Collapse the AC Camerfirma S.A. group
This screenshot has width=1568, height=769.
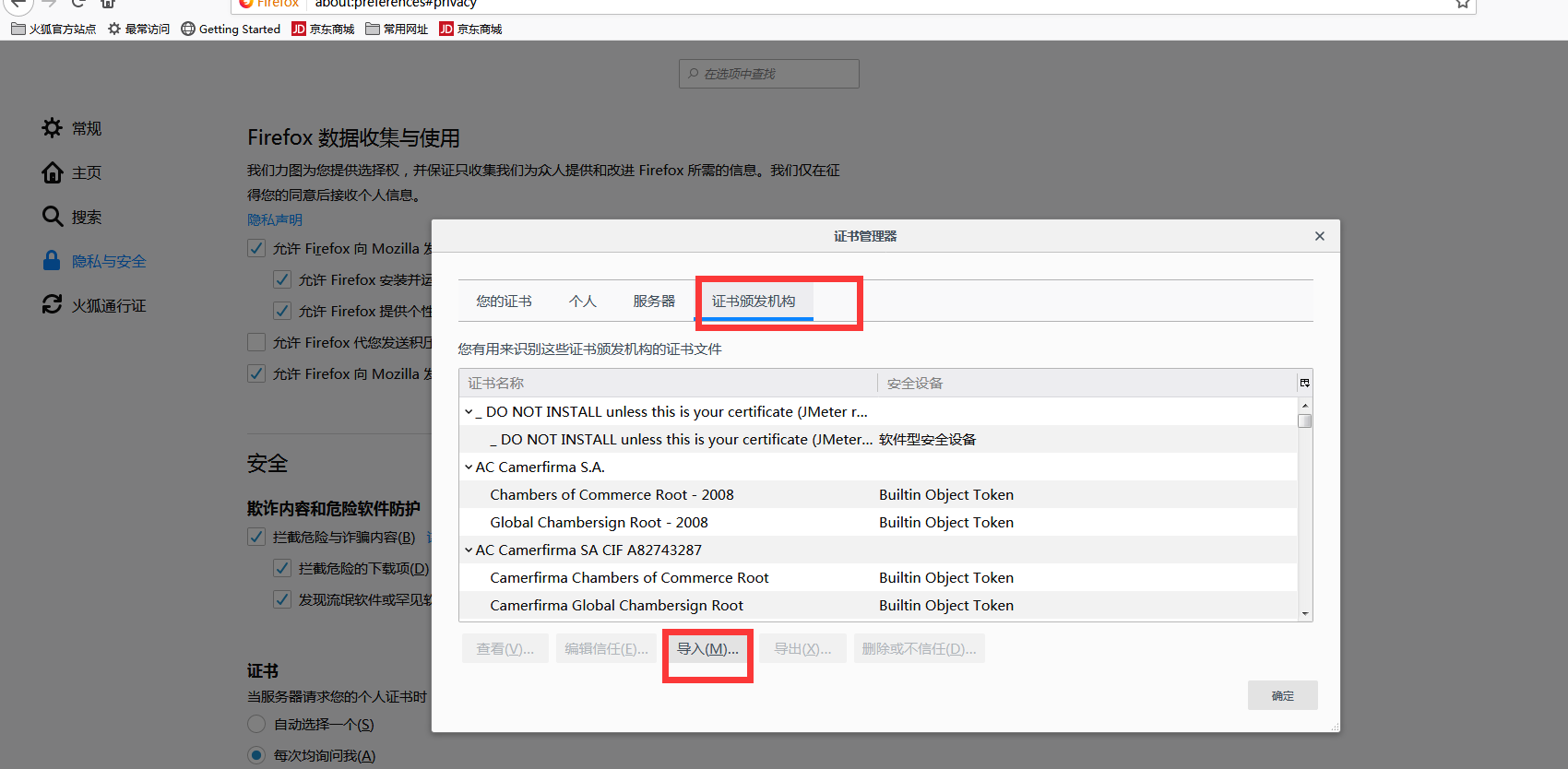(469, 467)
